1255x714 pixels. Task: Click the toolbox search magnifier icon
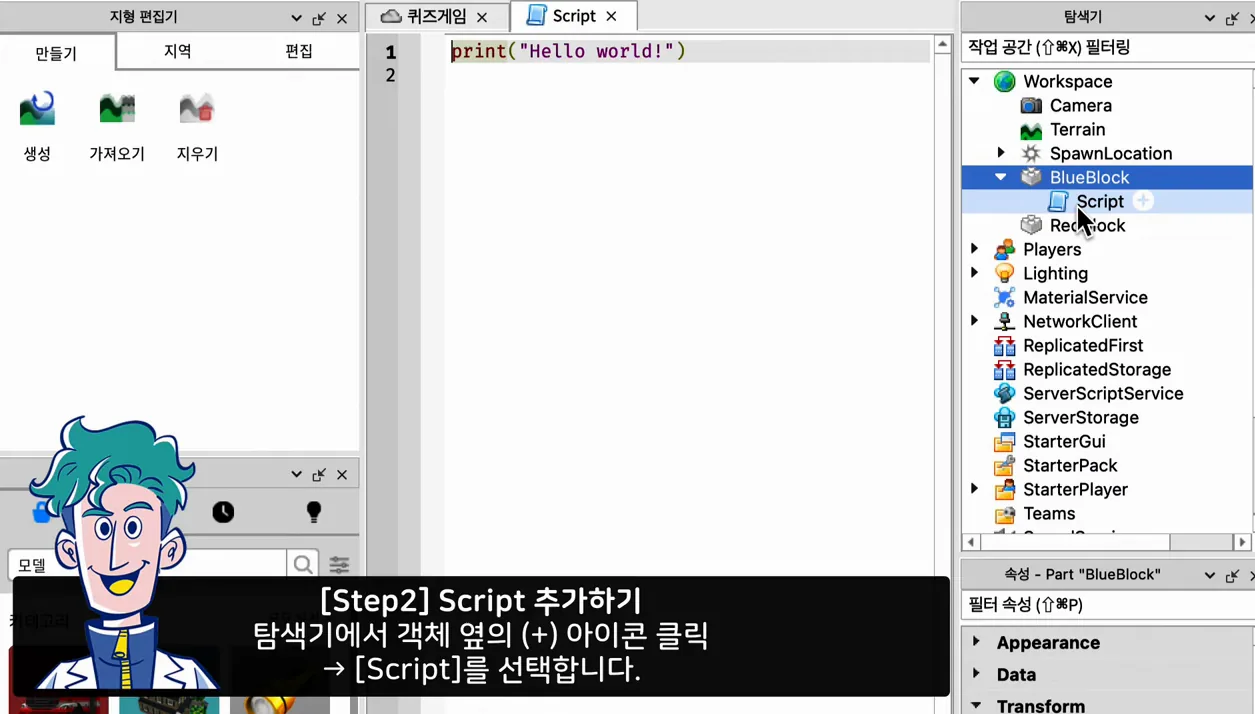pyautogui.click(x=303, y=565)
